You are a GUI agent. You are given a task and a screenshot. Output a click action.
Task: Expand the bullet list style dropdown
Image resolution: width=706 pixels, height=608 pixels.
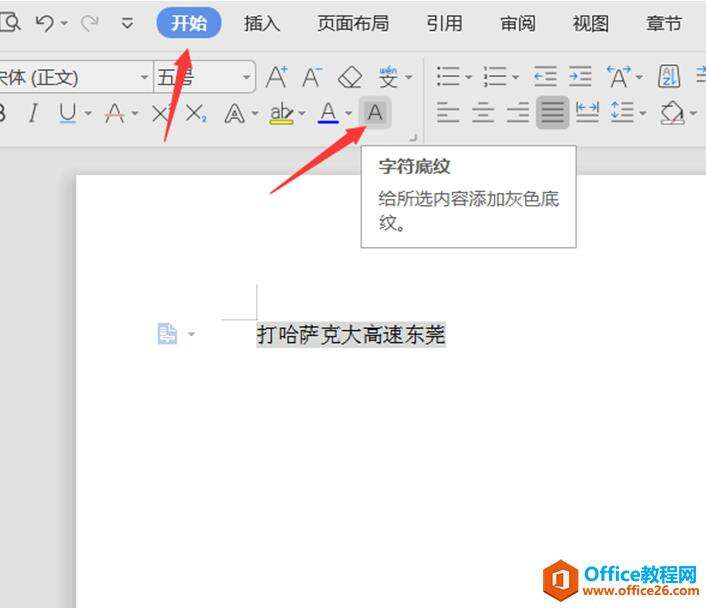(468, 77)
